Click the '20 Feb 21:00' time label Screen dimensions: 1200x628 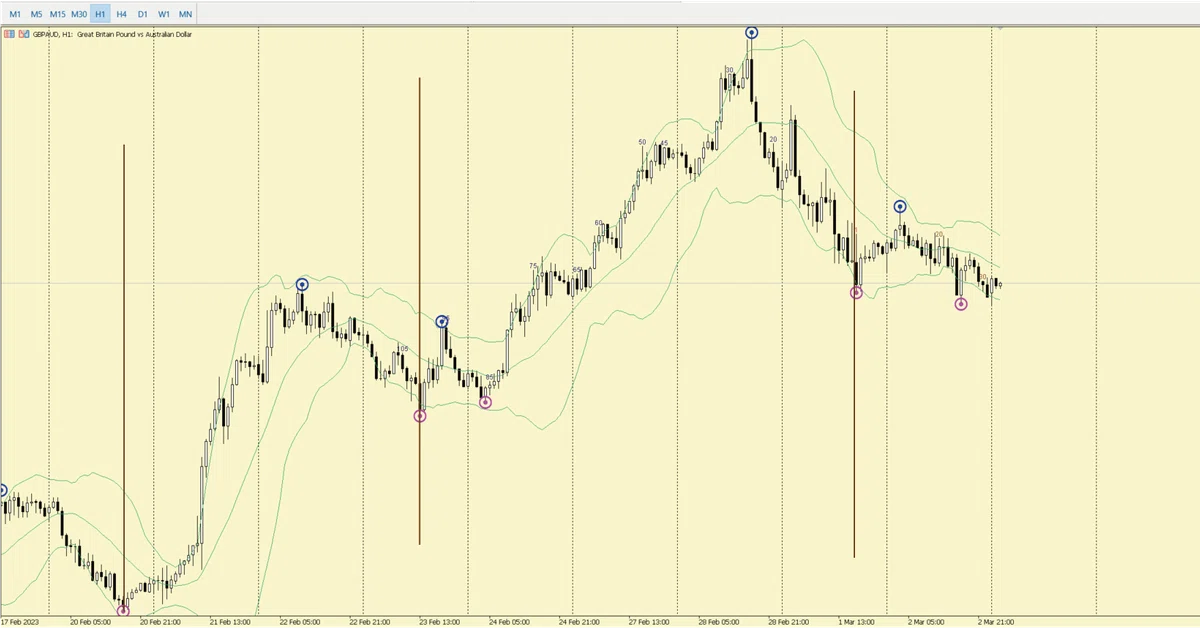pos(160,621)
